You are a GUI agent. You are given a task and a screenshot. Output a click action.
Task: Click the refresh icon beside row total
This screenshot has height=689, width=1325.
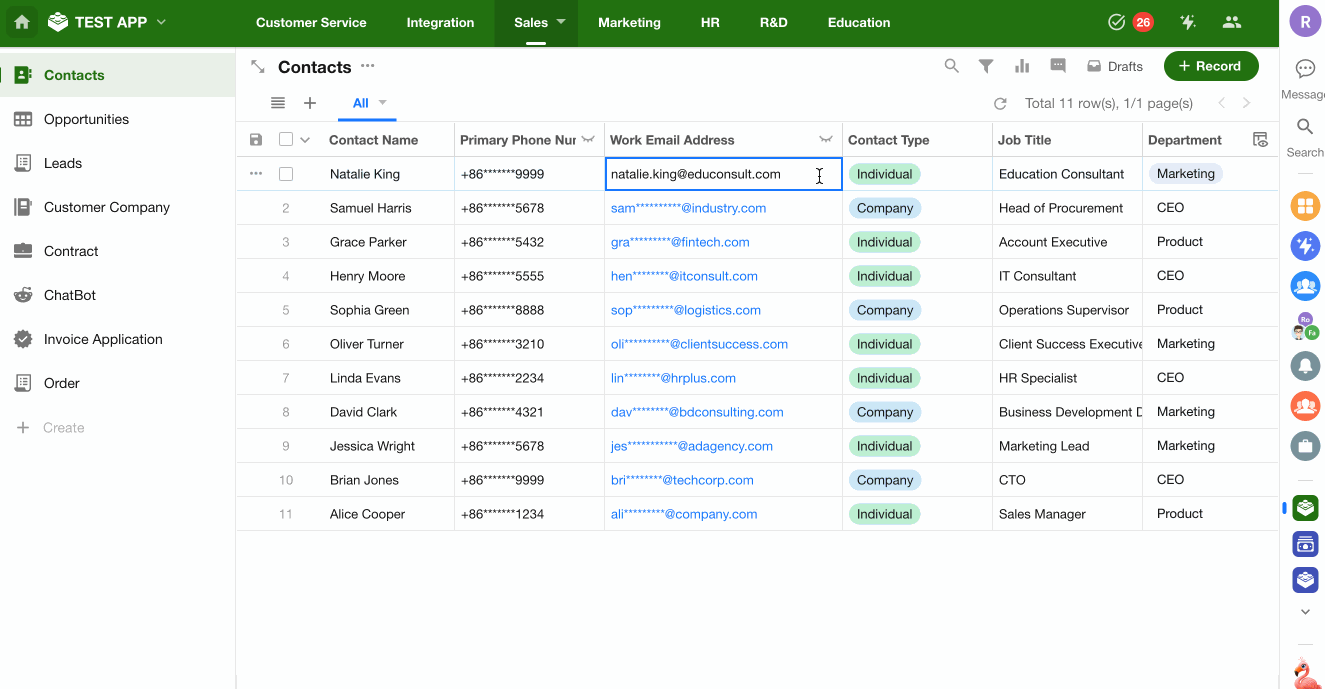point(1000,103)
